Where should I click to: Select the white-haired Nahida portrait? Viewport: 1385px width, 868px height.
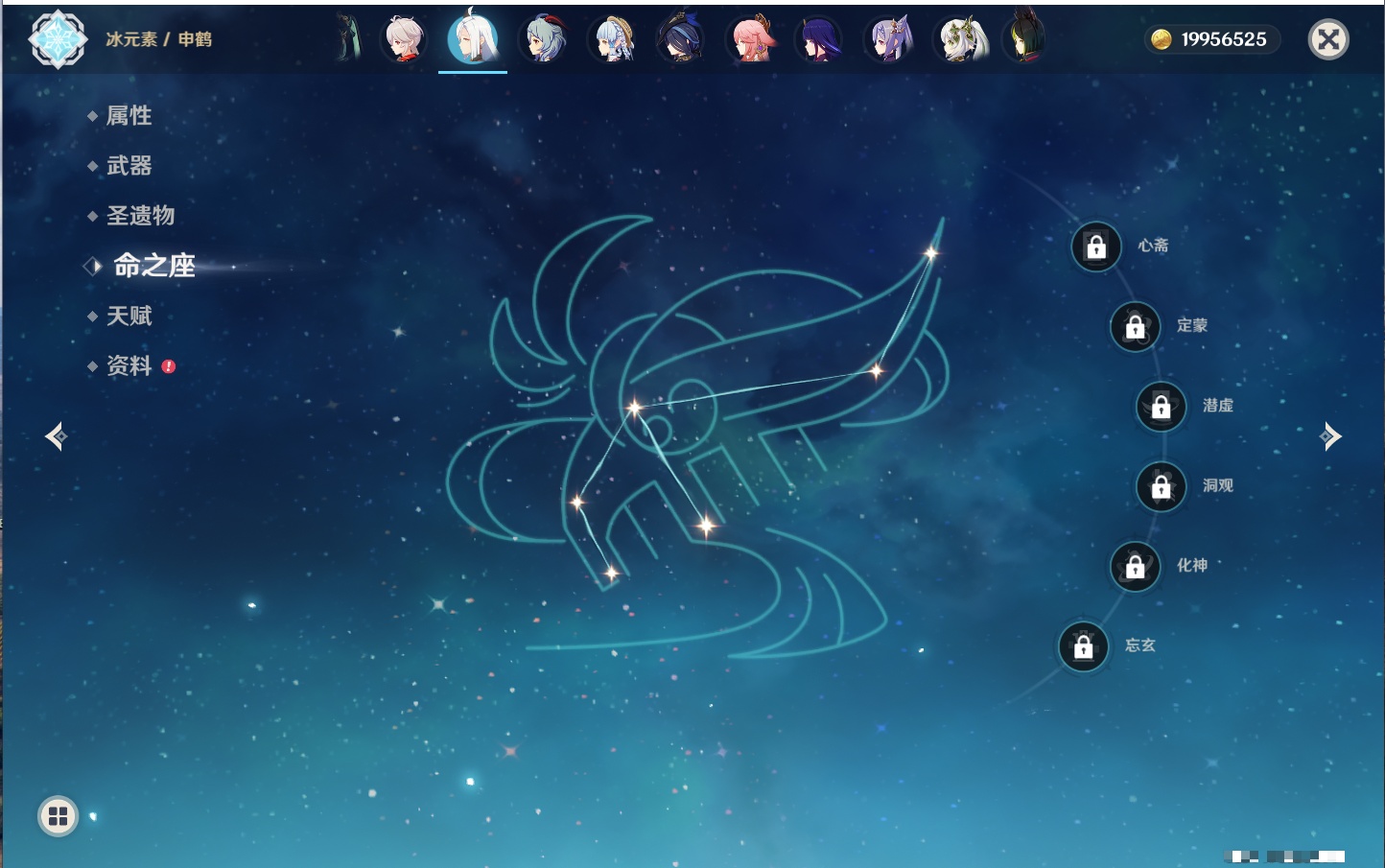(x=960, y=39)
